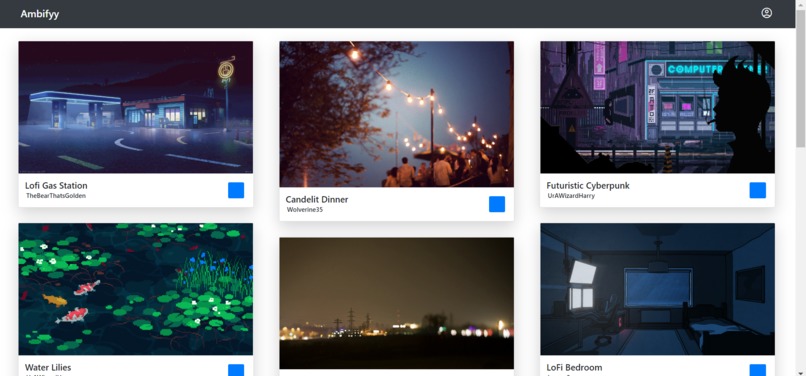This screenshot has width=806, height=376.
Task: Open the user account profile icon
Action: pos(766,13)
